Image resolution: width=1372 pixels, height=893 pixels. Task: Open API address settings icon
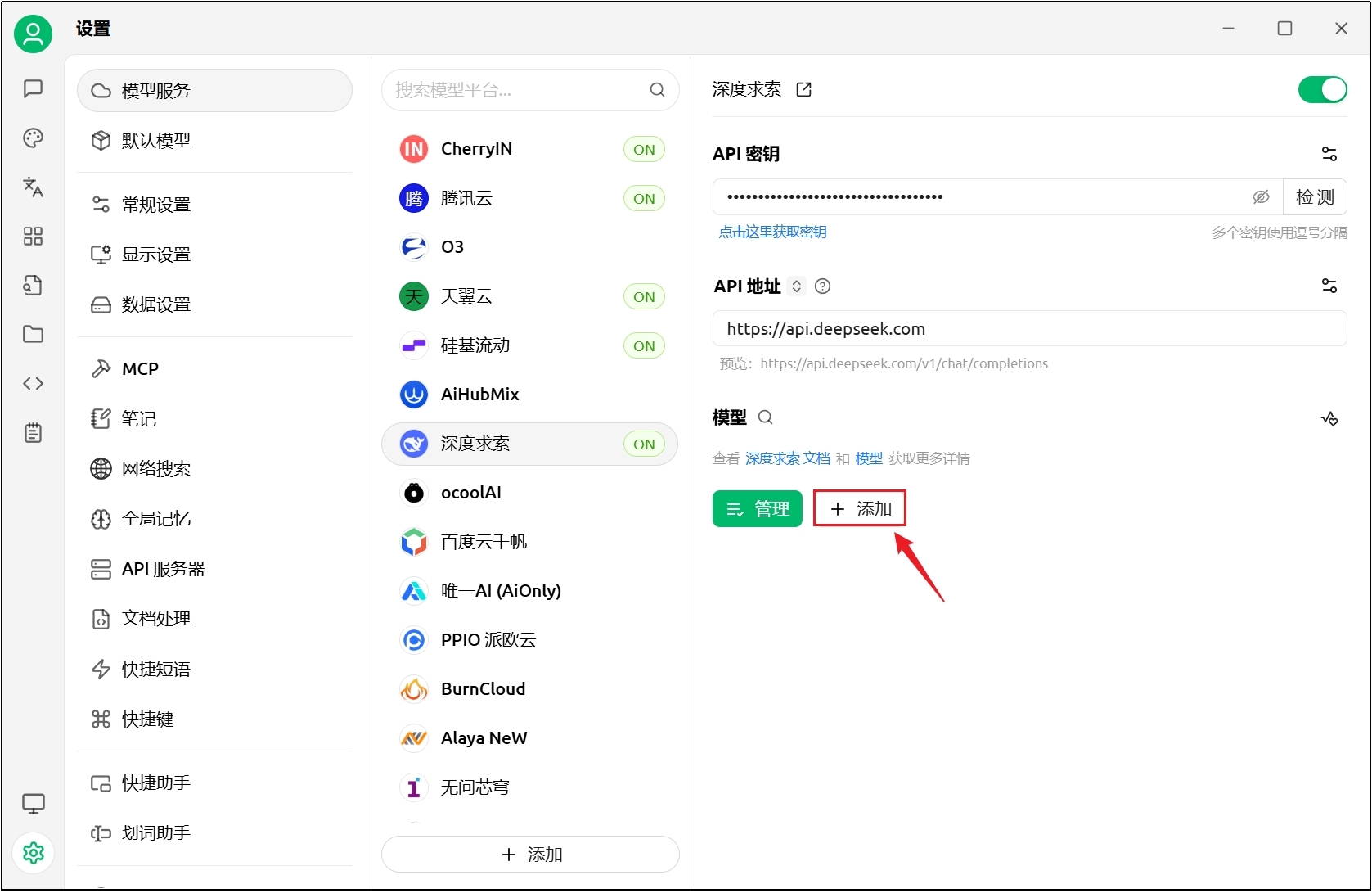coord(1329,286)
